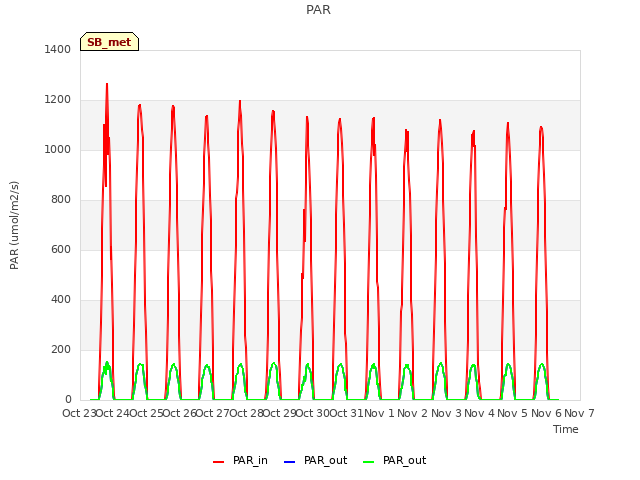The image size is (640, 480).
Task: Click the Oct 23 x-axis label
Action: [79, 413]
